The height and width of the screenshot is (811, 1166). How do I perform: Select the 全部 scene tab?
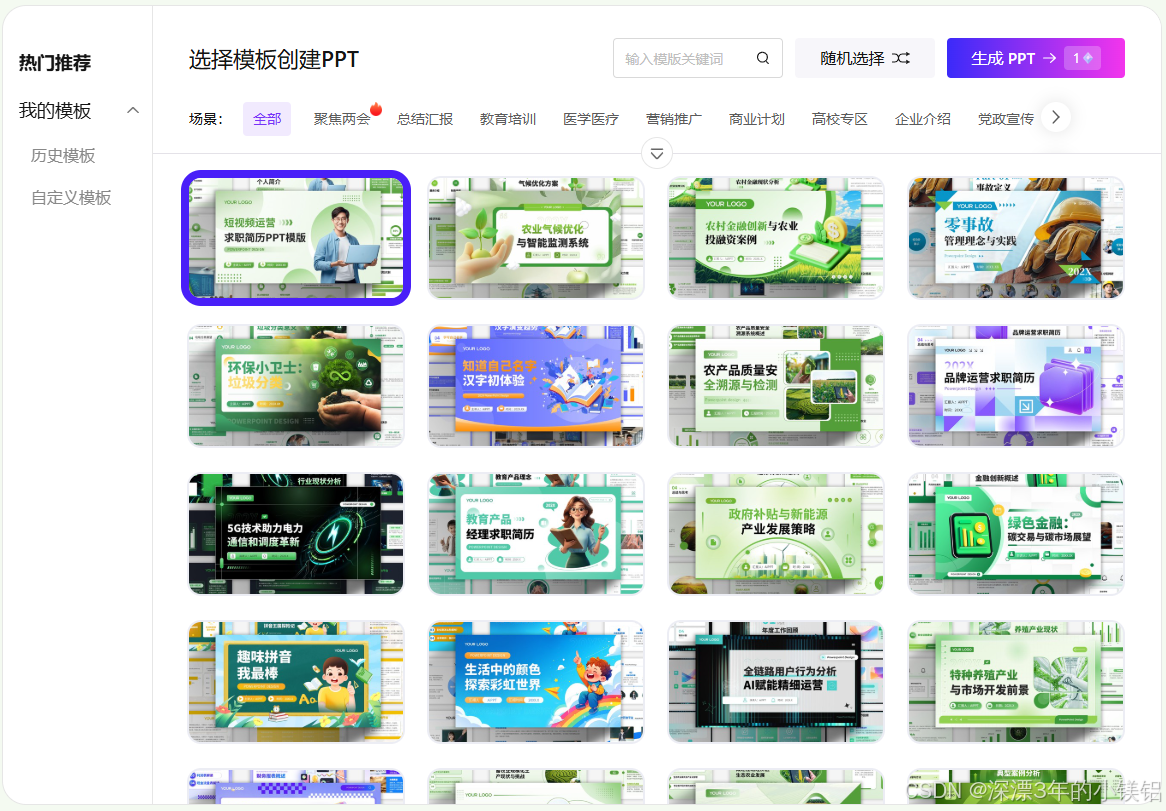[x=267, y=119]
